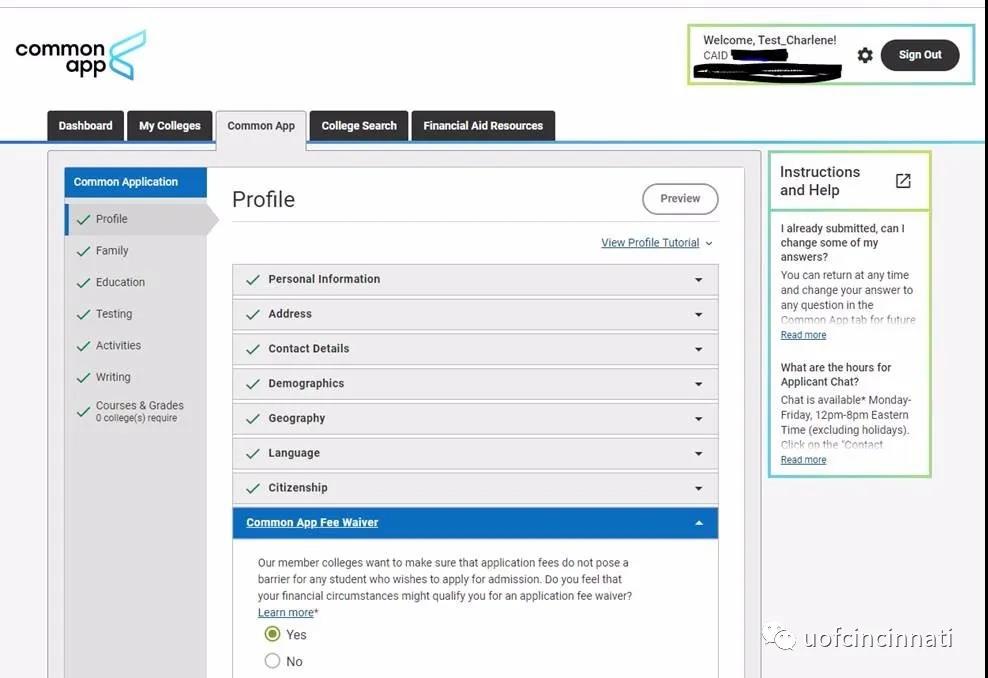
Task: Click the Instructions and Help heading
Action: tap(820, 181)
